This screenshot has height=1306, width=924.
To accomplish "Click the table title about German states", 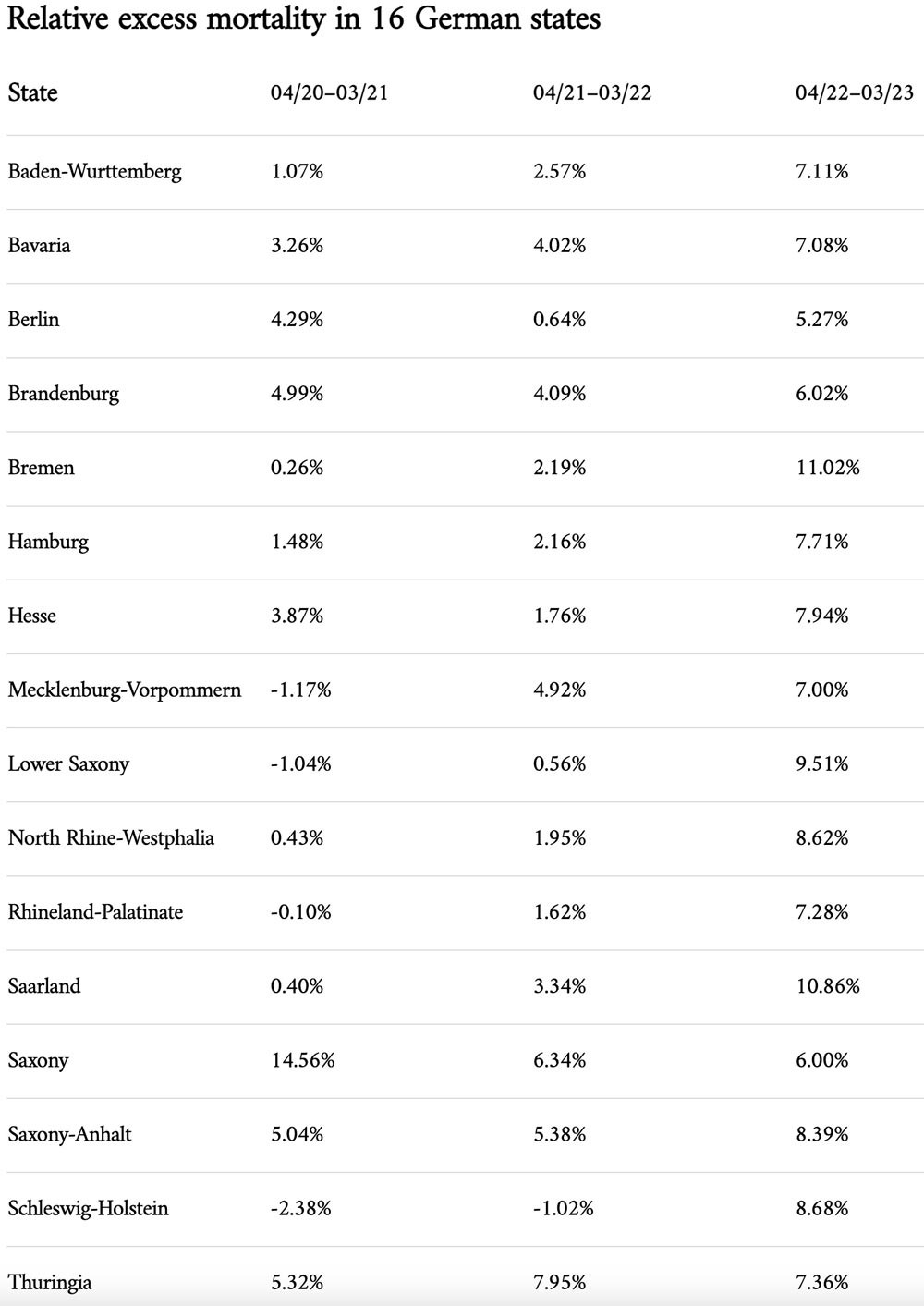I will pyautogui.click(x=304, y=19).
